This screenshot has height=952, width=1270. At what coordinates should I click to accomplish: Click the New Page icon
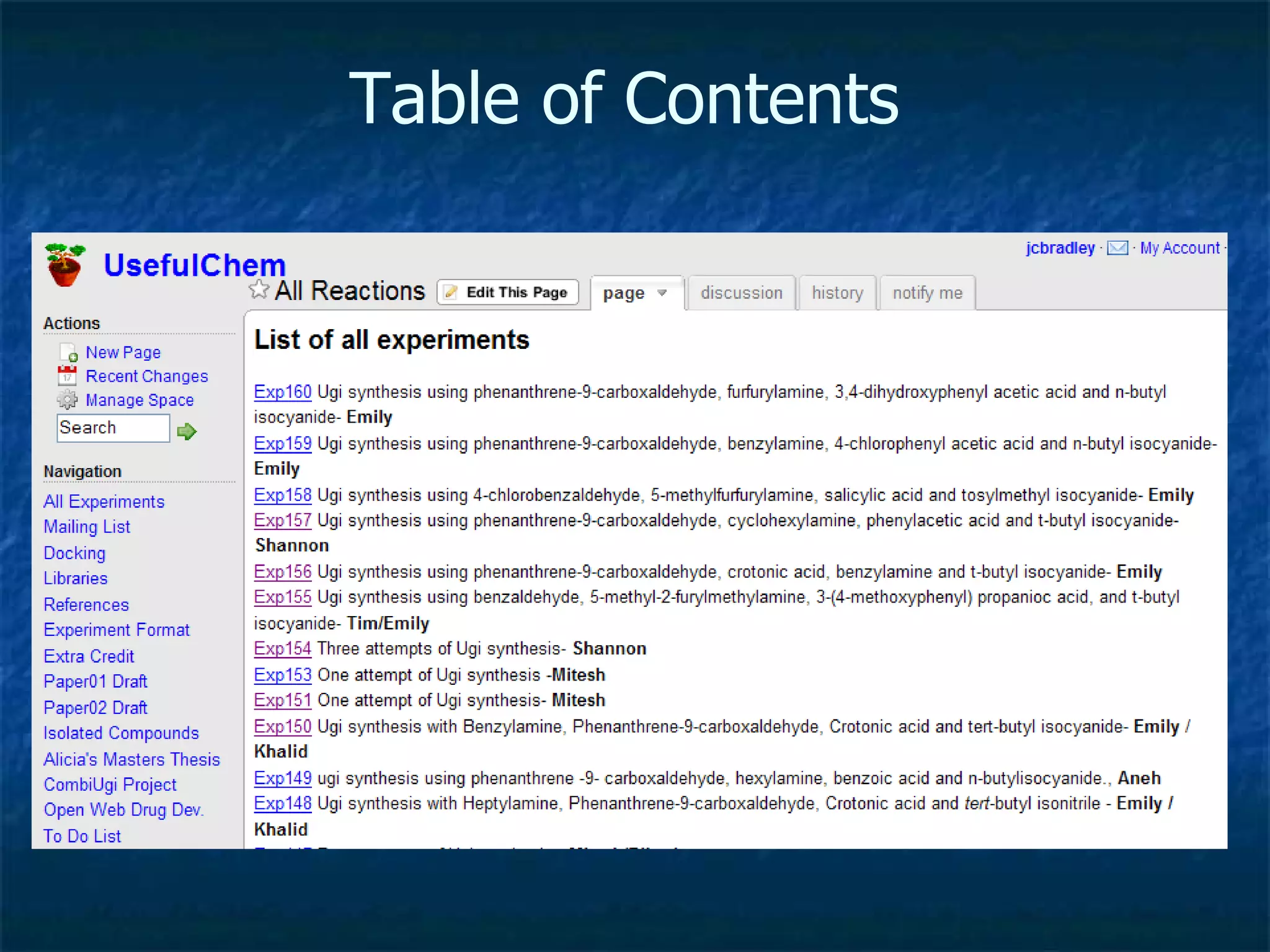tap(68, 352)
